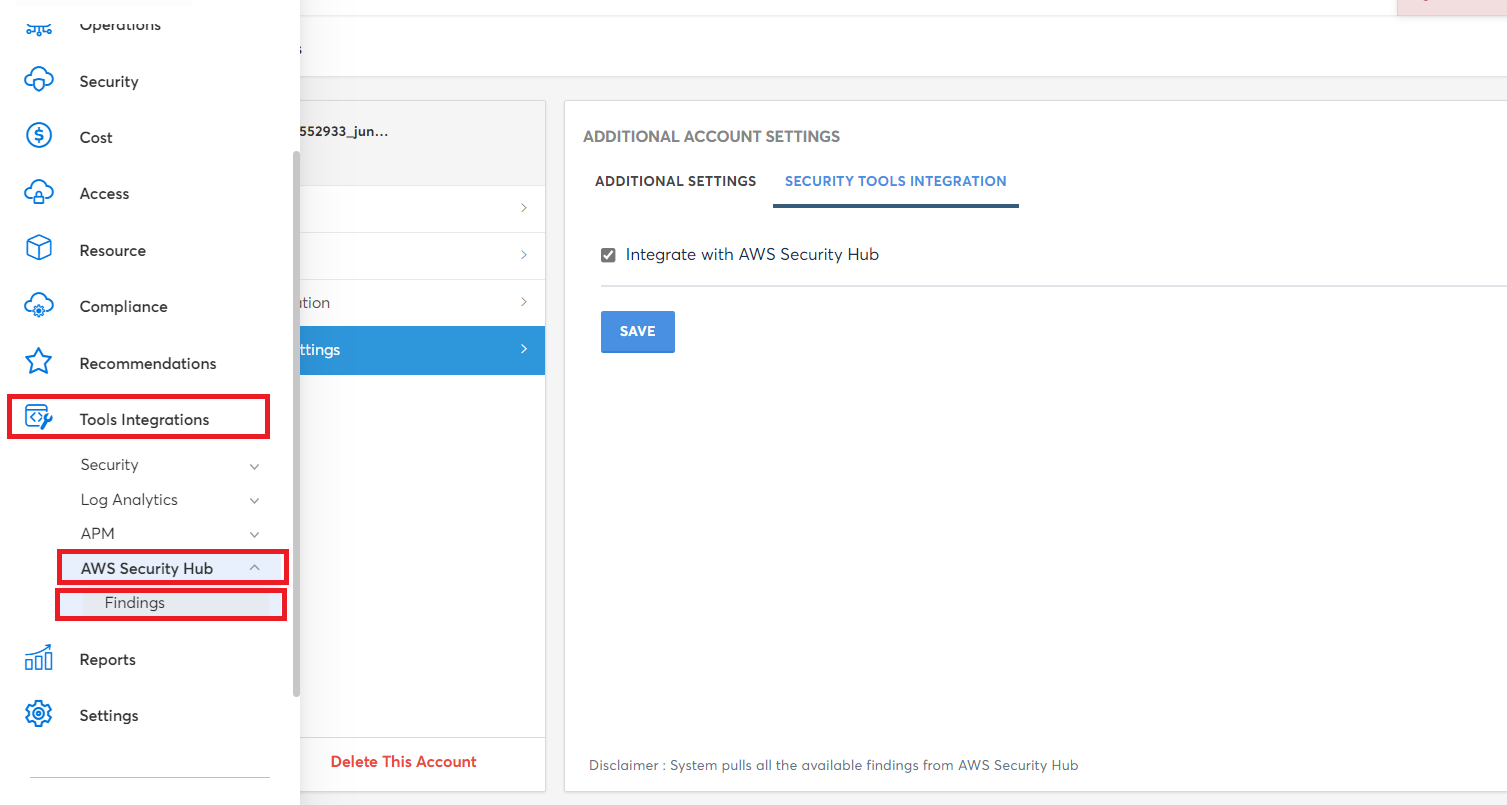The height and width of the screenshot is (805, 1507).
Task: Open Security in the main sidebar
Action: point(109,81)
